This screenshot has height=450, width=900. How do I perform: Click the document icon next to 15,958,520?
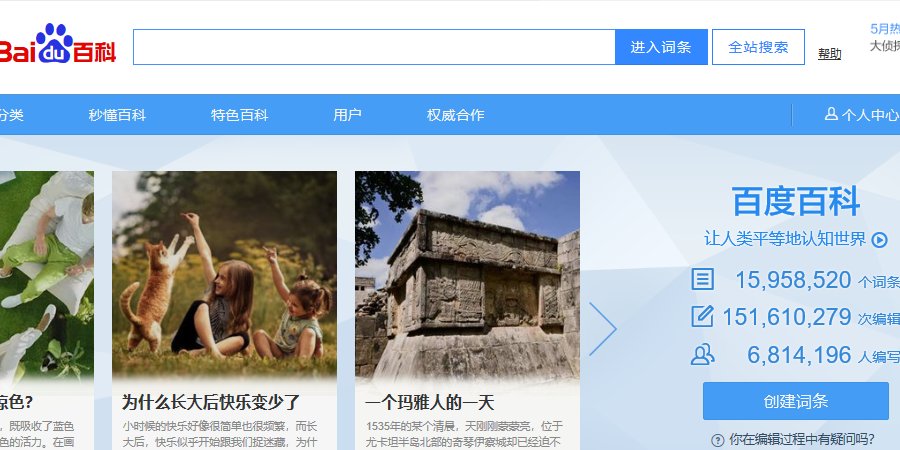click(702, 280)
